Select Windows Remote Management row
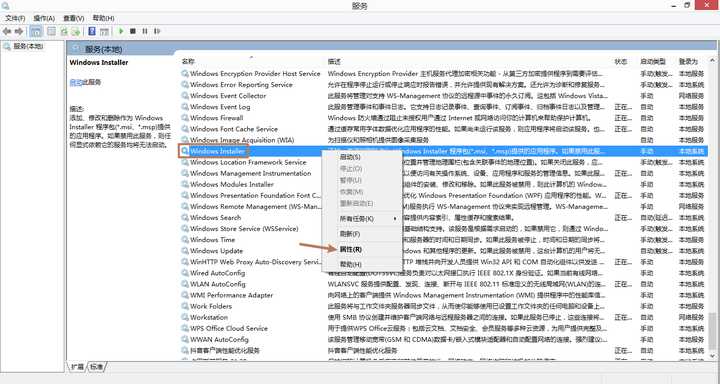The image size is (720, 384). [444, 207]
